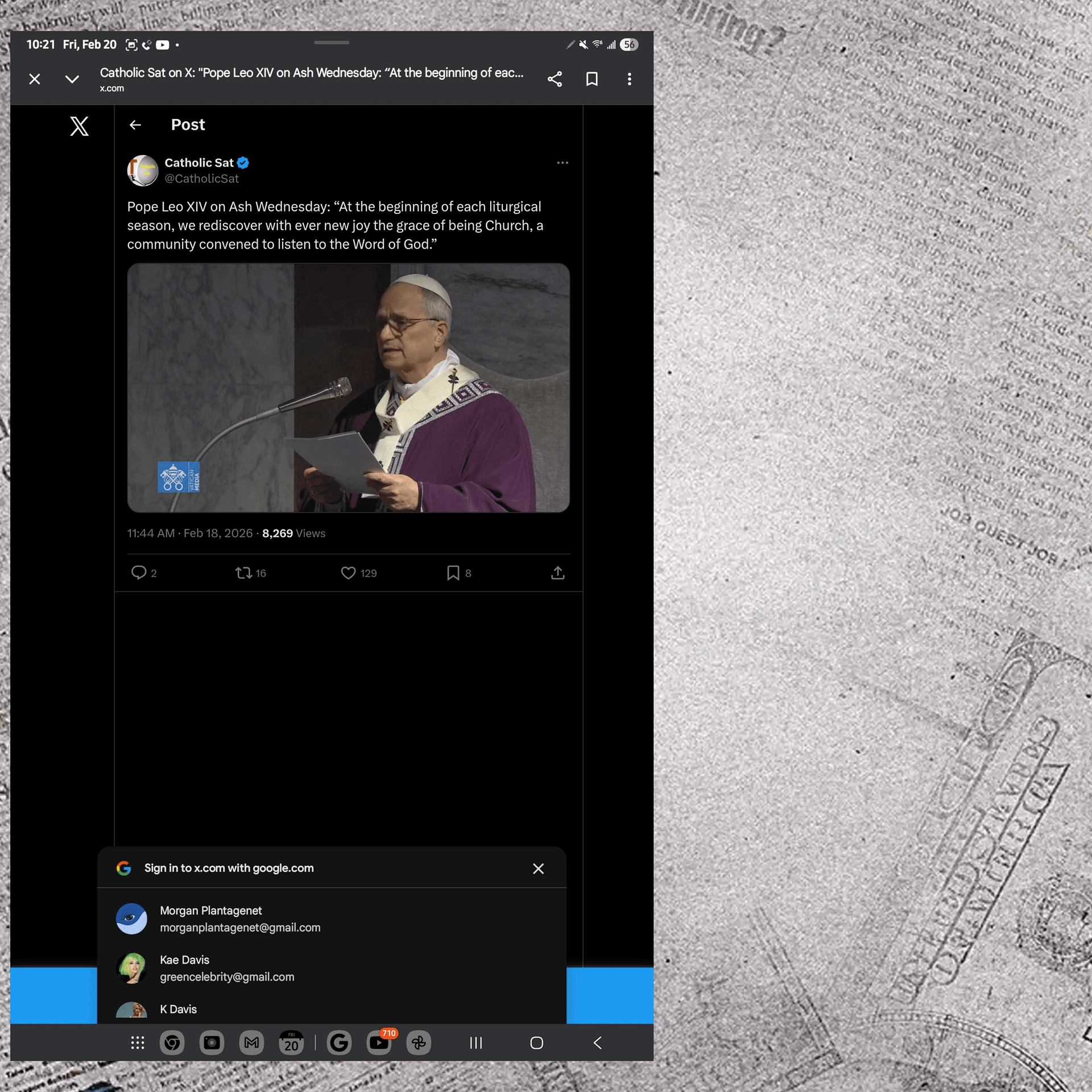Launch YouTube from the taskbar
The height and width of the screenshot is (1092, 1092).
[379, 1043]
